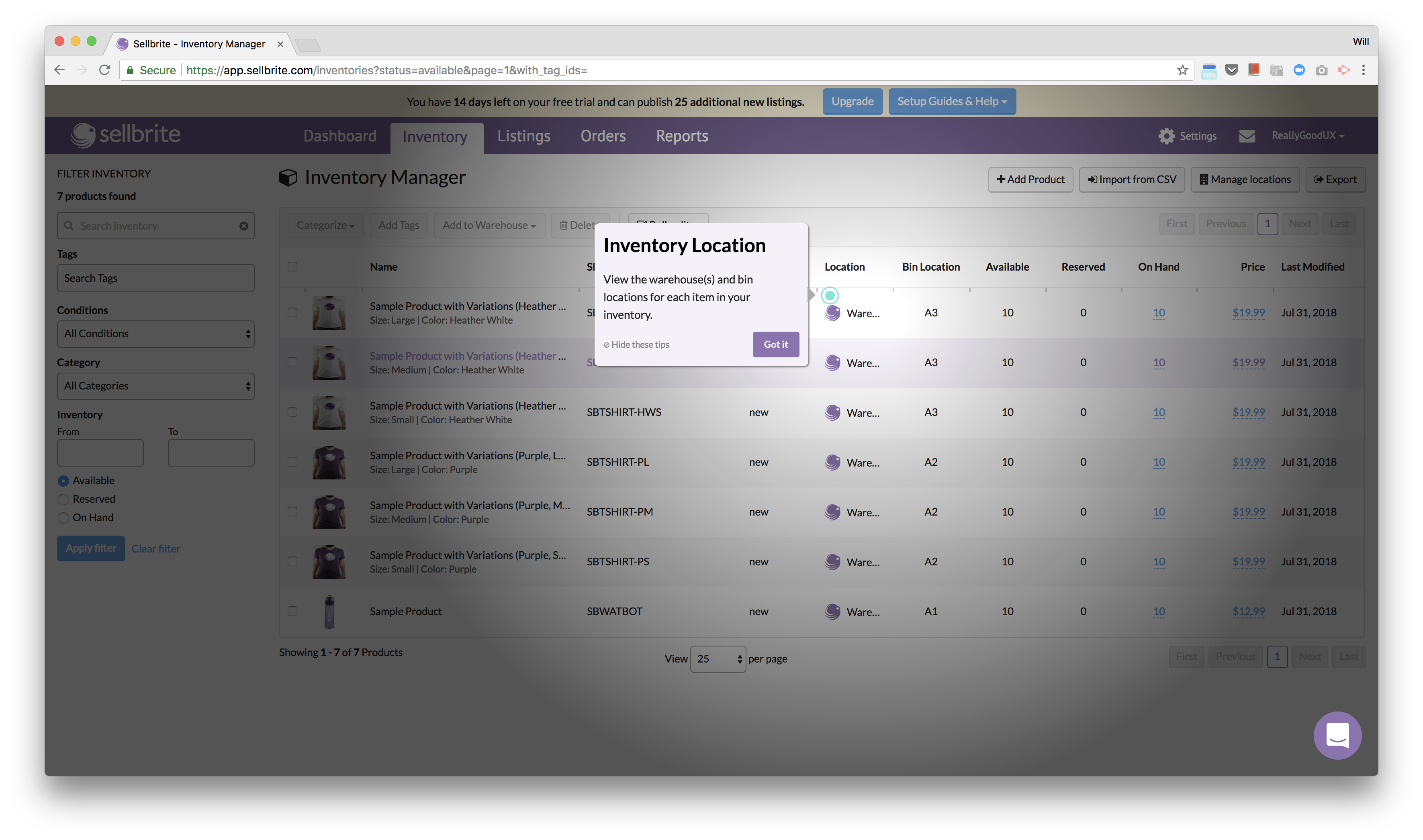Open Purple Large t-shirt thumbnail
The height and width of the screenshot is (840, 1423).
click(329, 462)
